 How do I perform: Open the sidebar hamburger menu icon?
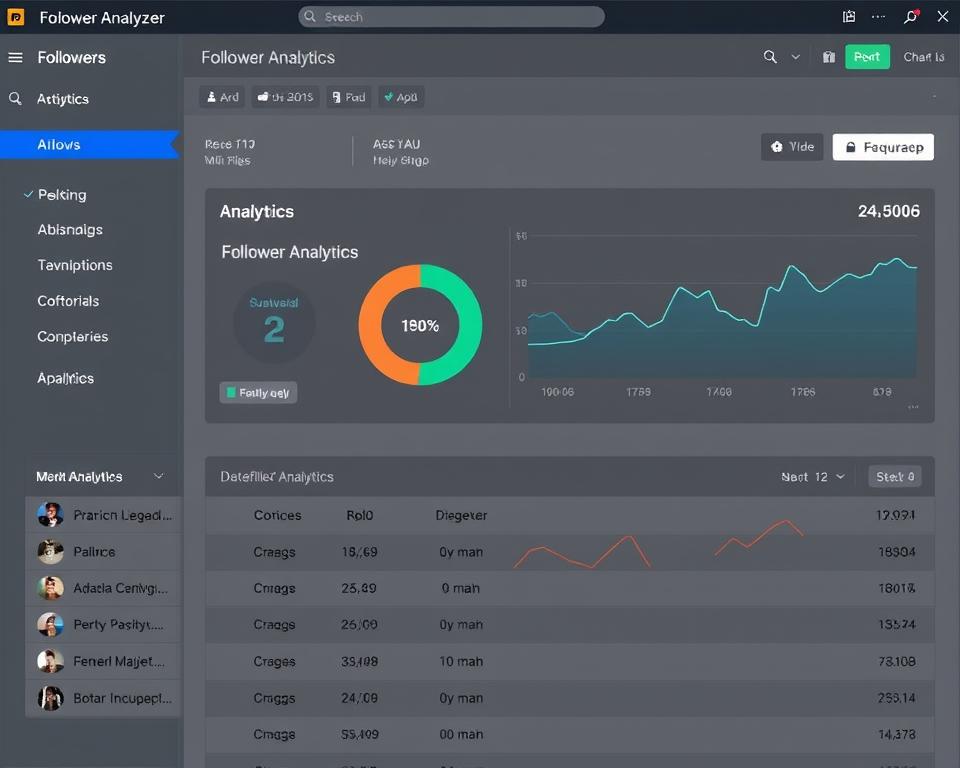point(14,57)
